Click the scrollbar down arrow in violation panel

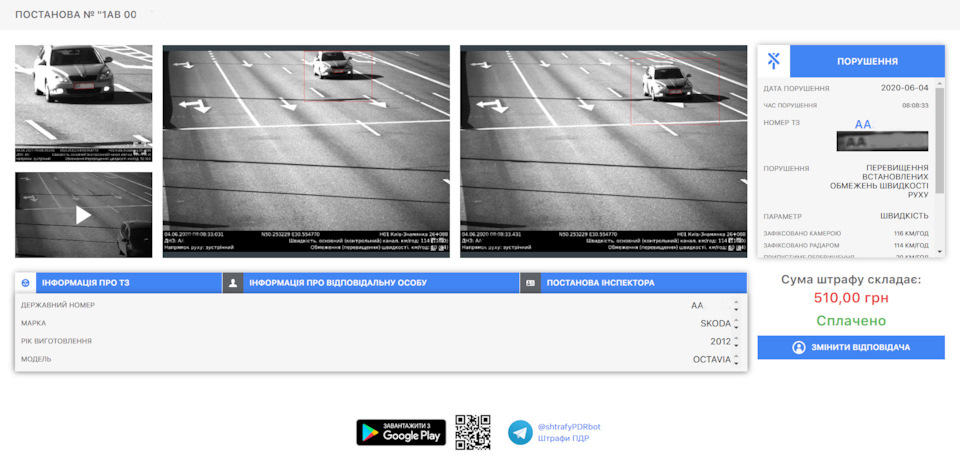940,251
